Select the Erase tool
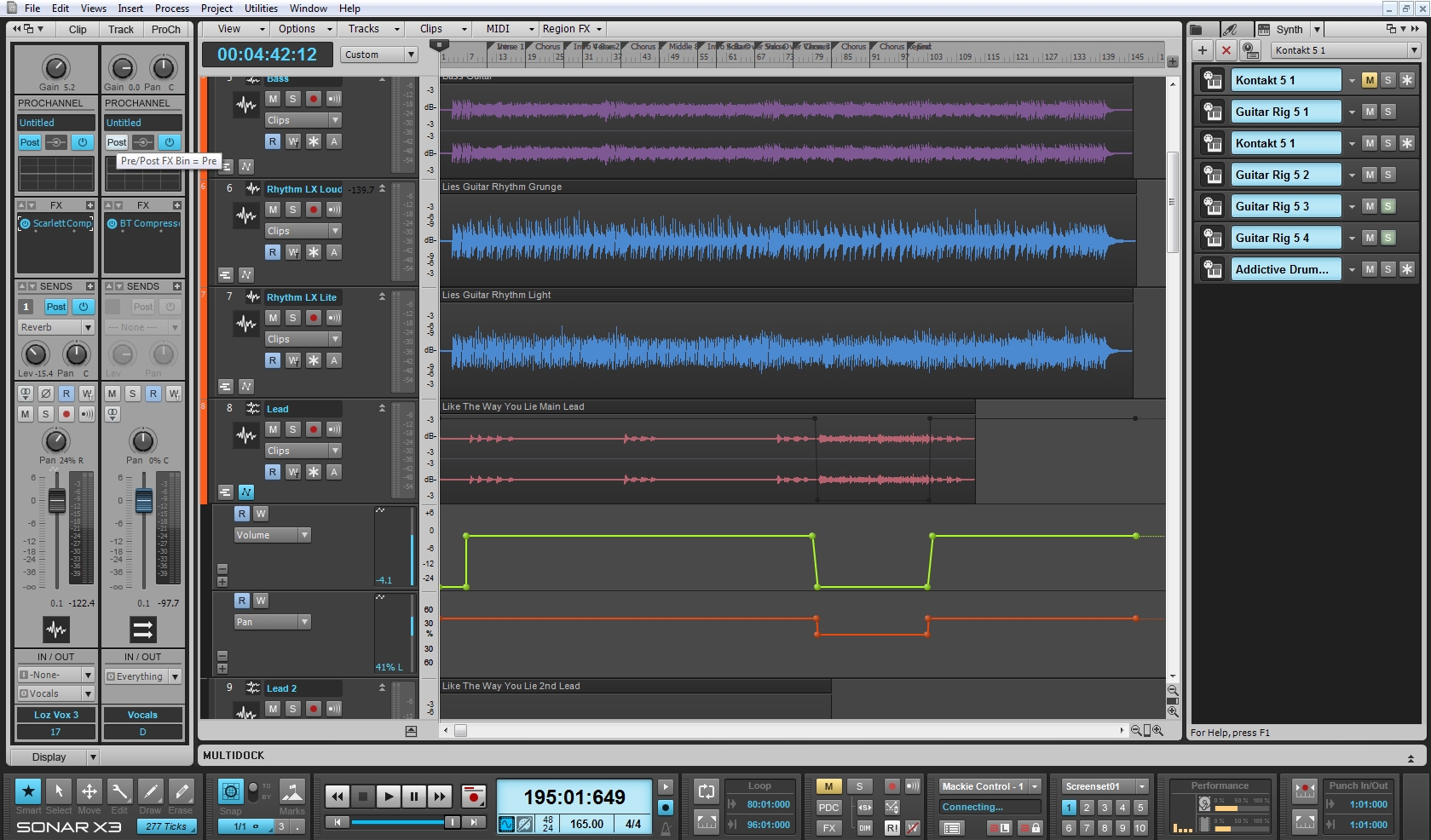Image resolution: width=1431 pixels, height=840 pixels. tap(181, 791)
